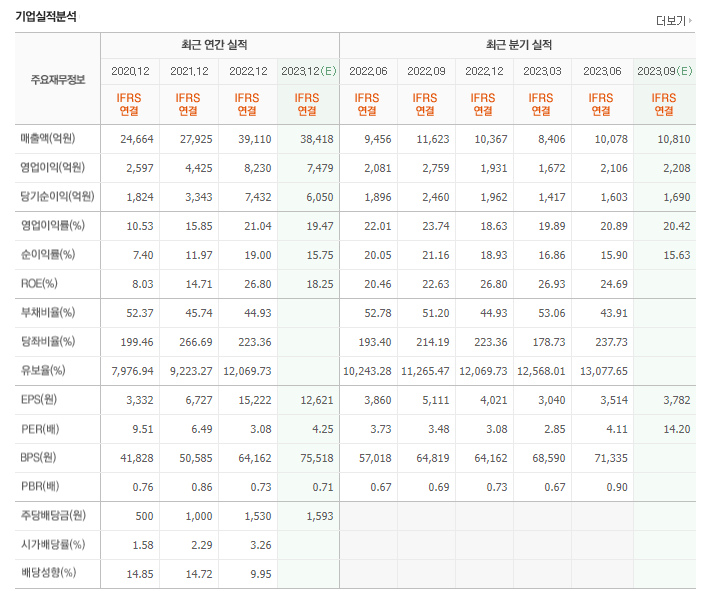This screenshot has width=705, height=591.
Task: Click the ROE(%) row label
Action: click(x=39, y=283)
